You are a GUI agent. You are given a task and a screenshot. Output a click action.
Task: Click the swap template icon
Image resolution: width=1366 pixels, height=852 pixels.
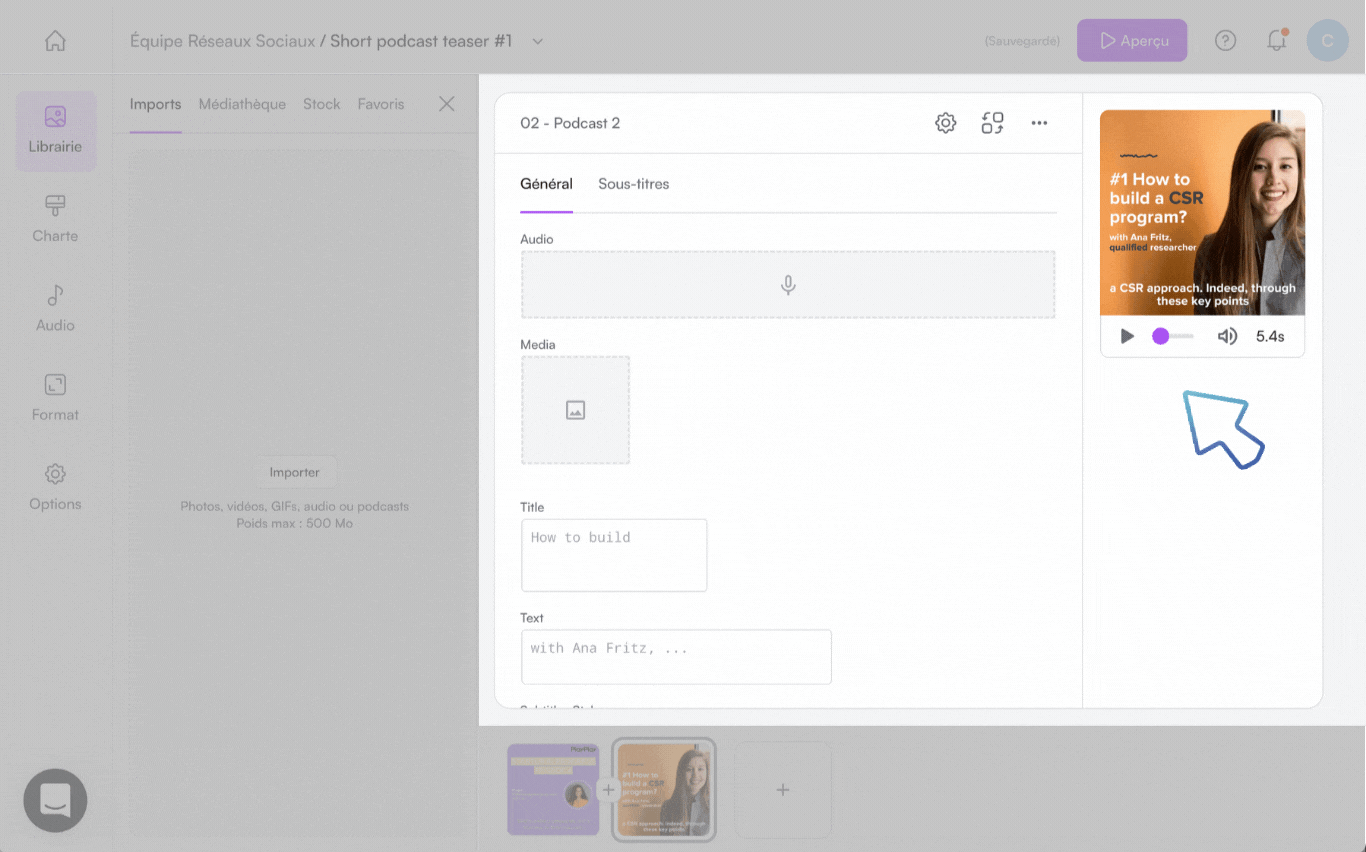coord(992,123)
